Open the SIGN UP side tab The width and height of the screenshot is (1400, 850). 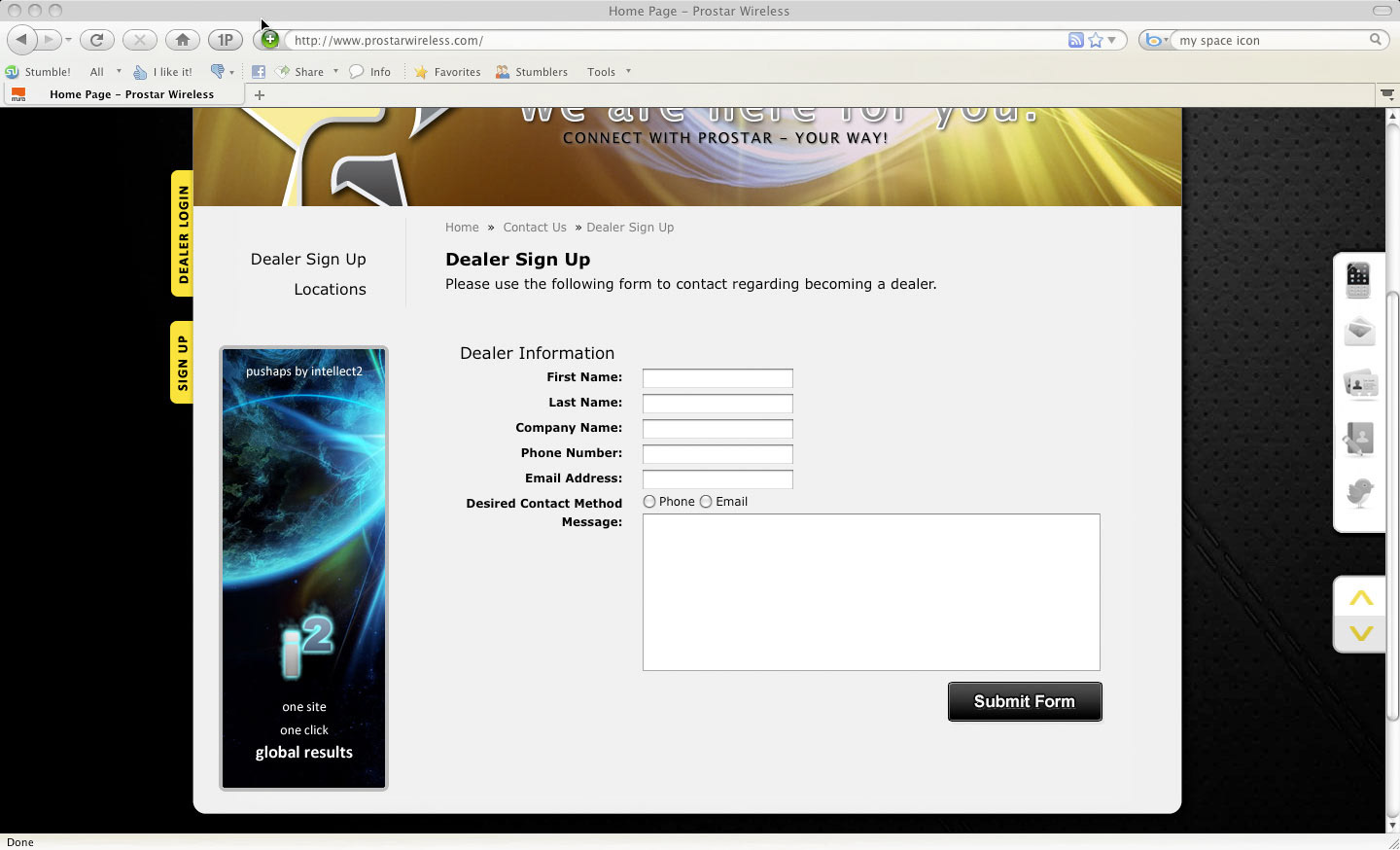coord(182,362)
